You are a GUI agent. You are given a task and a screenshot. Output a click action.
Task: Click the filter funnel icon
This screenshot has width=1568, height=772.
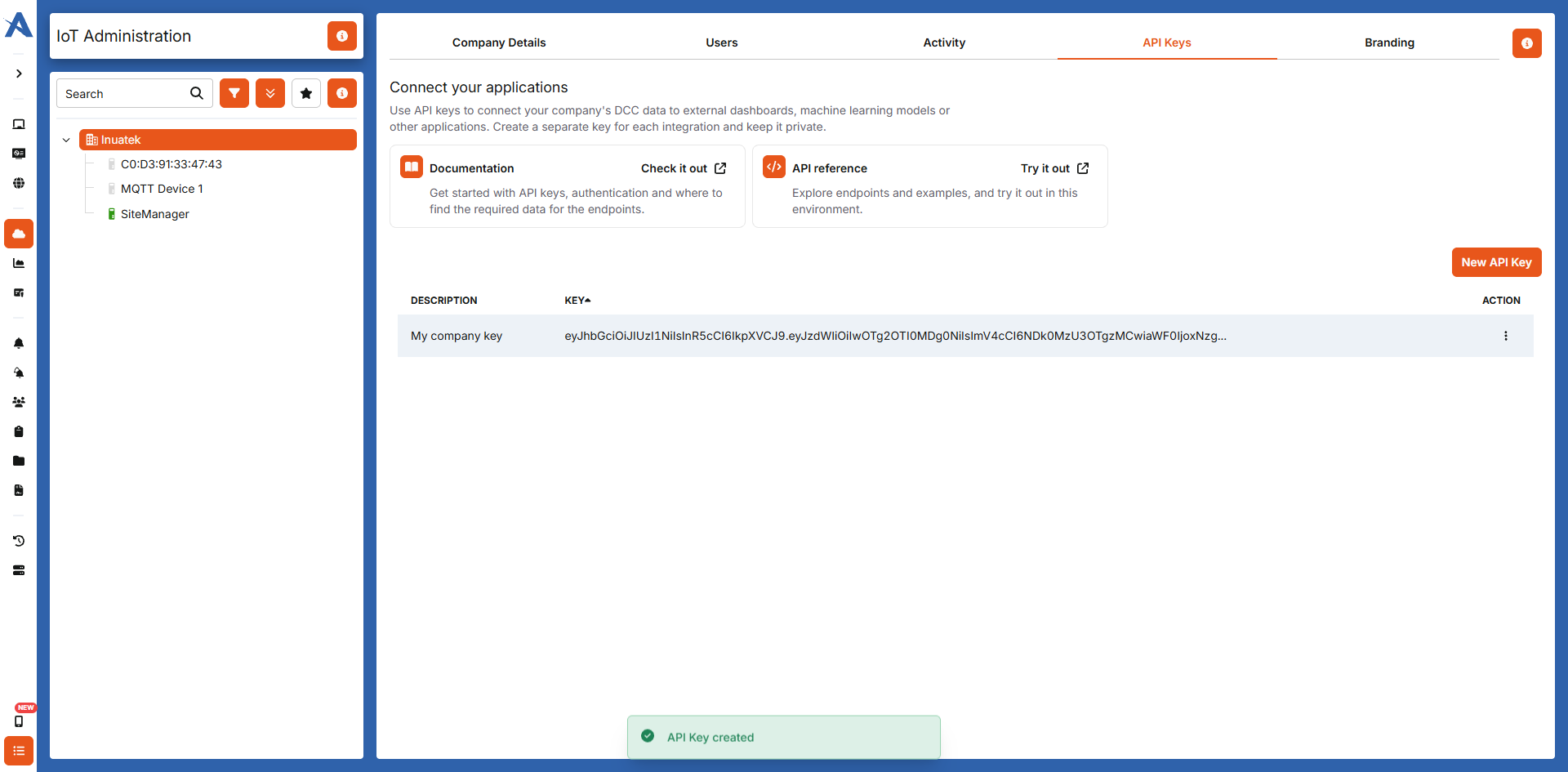pos(234,93)
